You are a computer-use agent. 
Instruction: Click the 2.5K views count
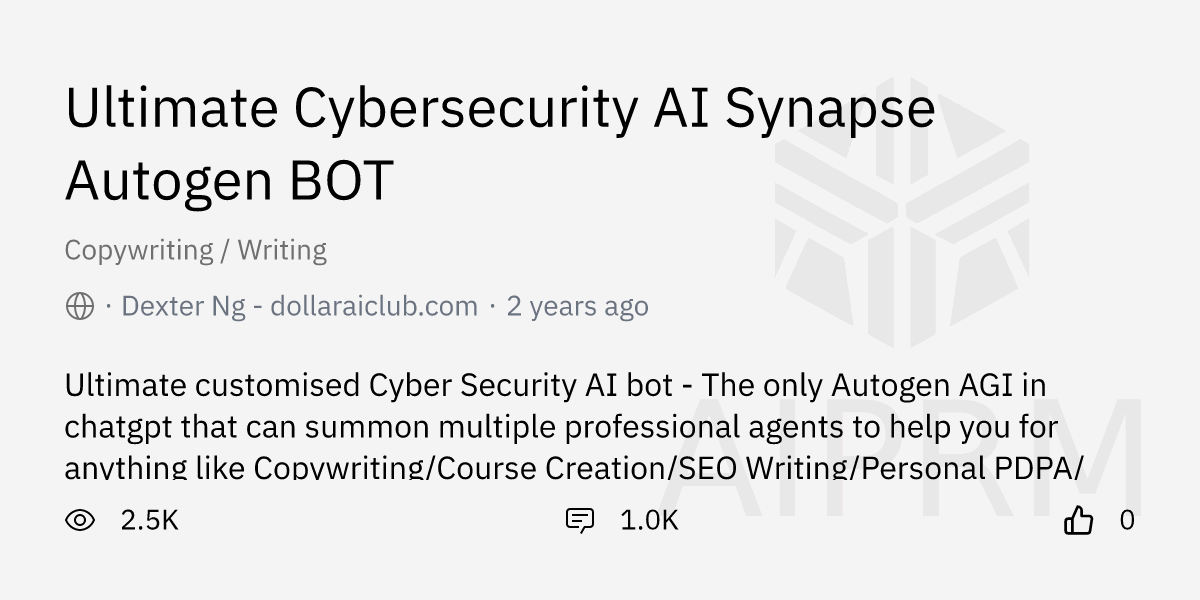pos(149,520)
